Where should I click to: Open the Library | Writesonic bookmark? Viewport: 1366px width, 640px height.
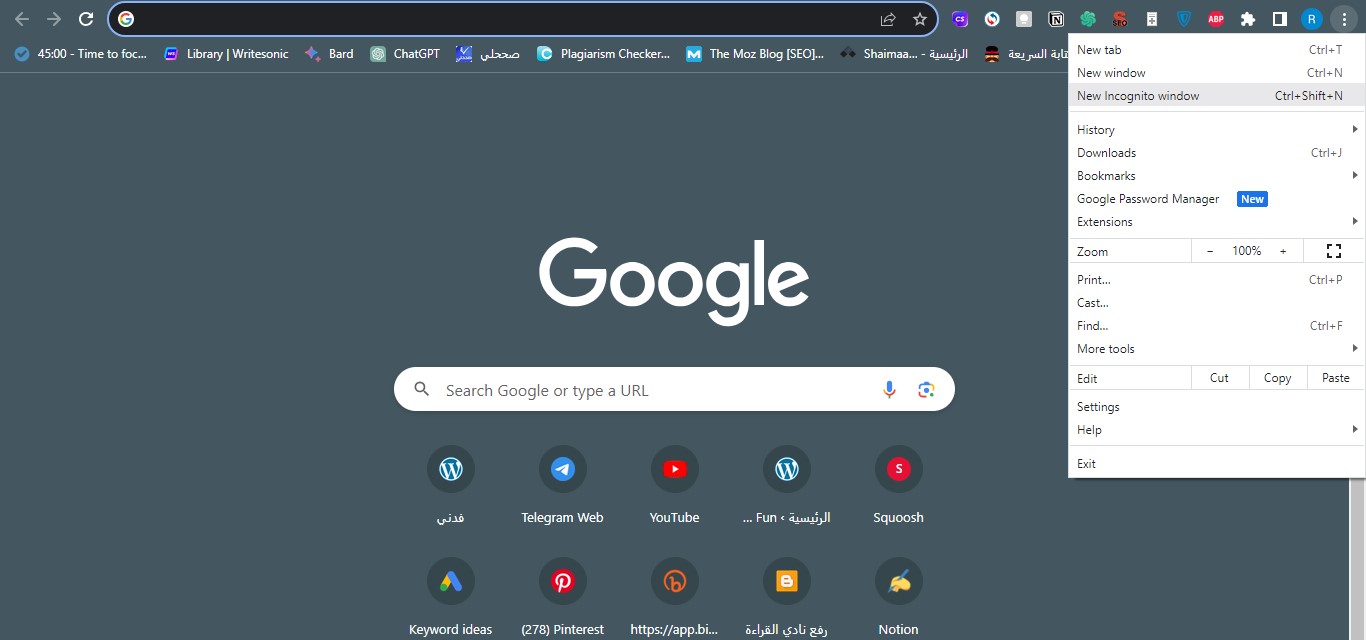point(226,54)
